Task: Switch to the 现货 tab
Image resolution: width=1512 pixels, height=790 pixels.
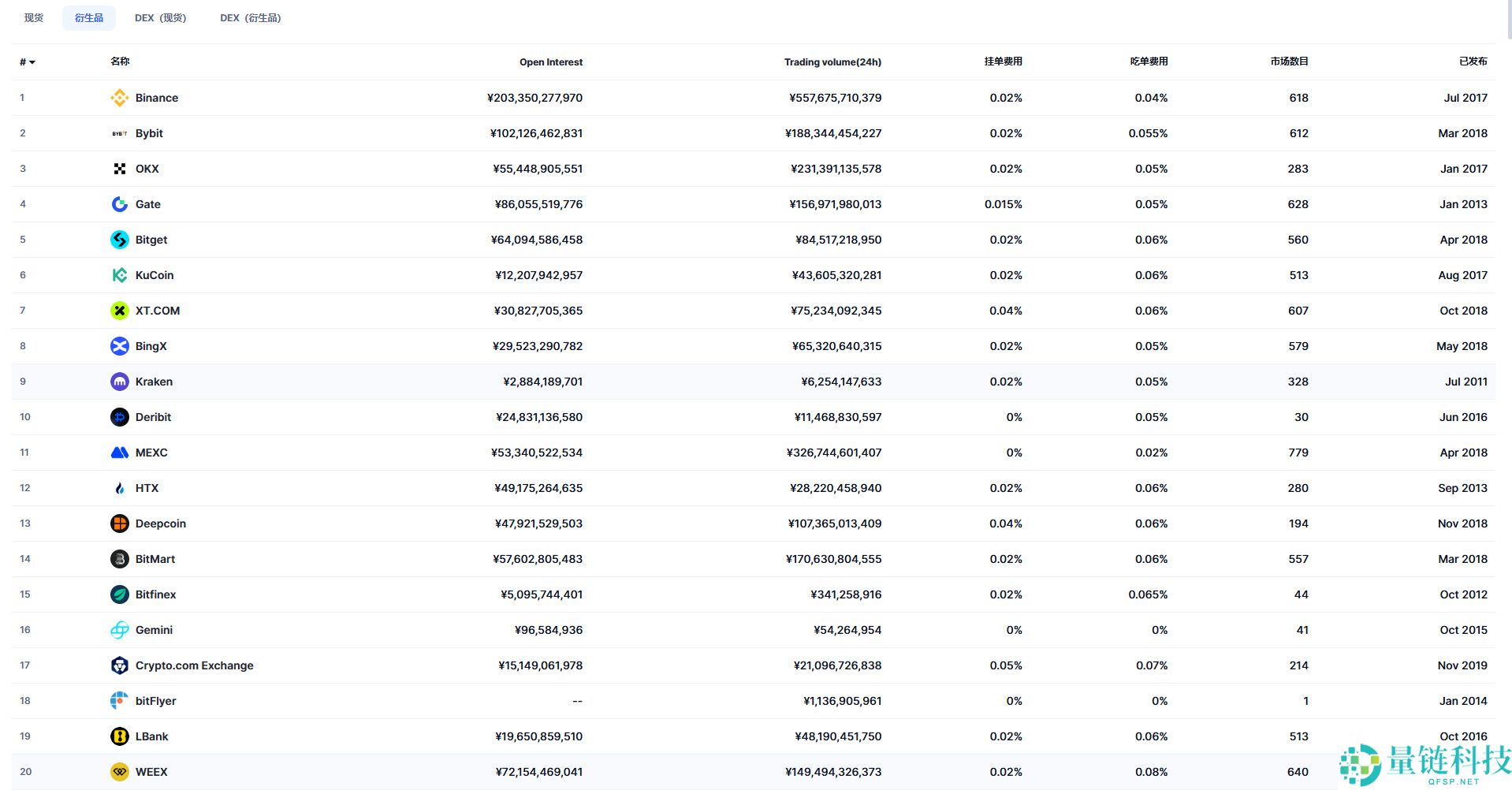Action: (x=34, y=17)
